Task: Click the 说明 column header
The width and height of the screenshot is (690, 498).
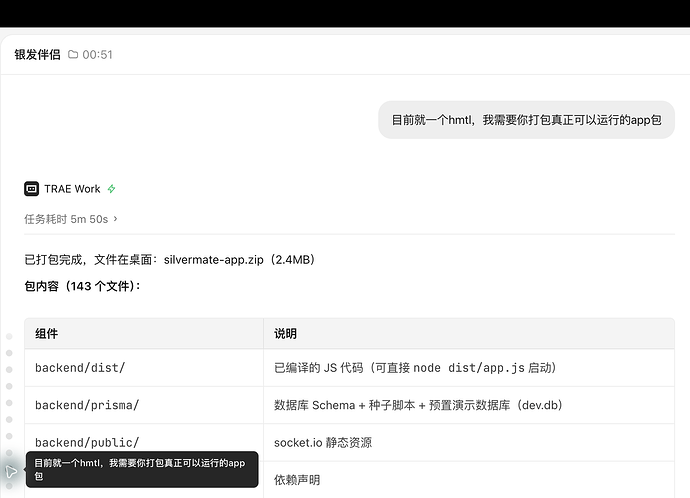Action: [469, 333]
